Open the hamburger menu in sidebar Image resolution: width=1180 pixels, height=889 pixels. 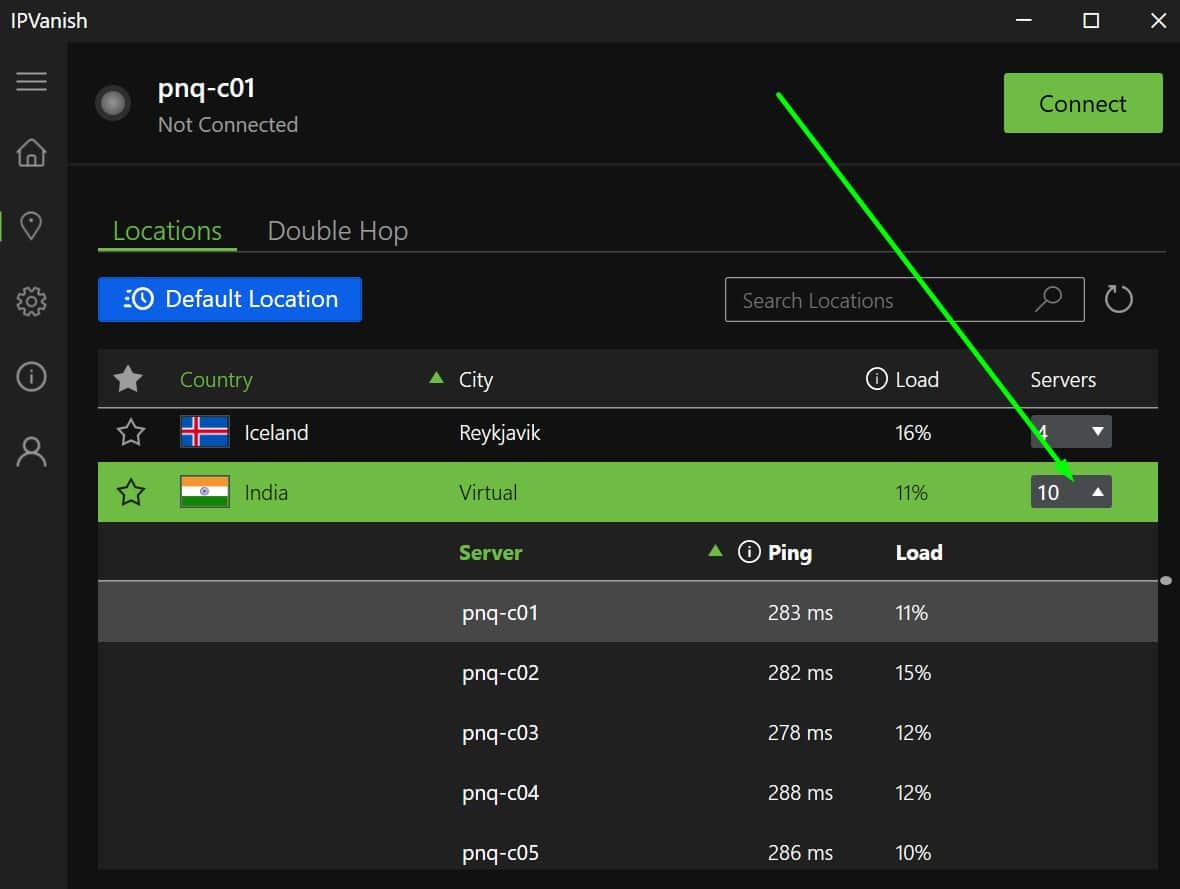31,81
